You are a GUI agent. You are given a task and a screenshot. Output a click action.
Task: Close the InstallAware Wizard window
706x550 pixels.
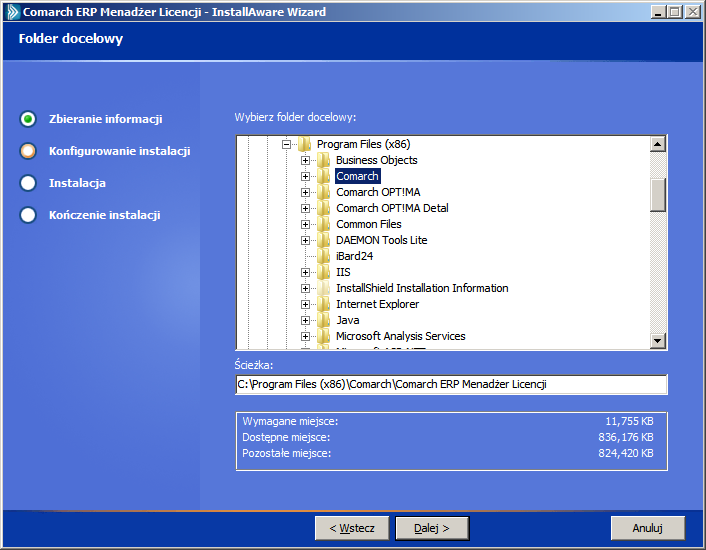pyautogui.click(x=692, y=12)
